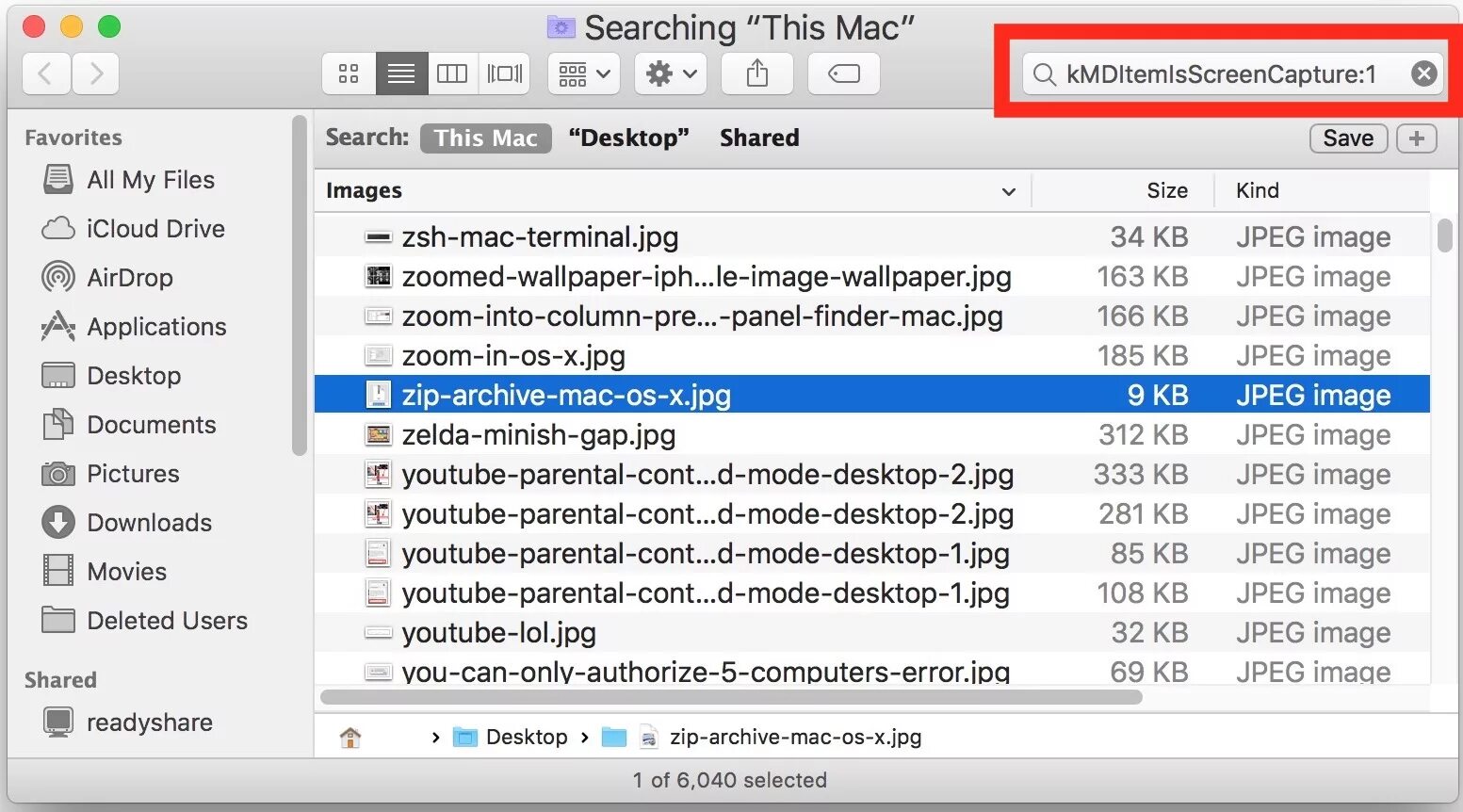Select the 333 KB youtube-parental desktop-2 file
Image resolution: width=1463 pixels, height=812 pixels.
point(872,474)
